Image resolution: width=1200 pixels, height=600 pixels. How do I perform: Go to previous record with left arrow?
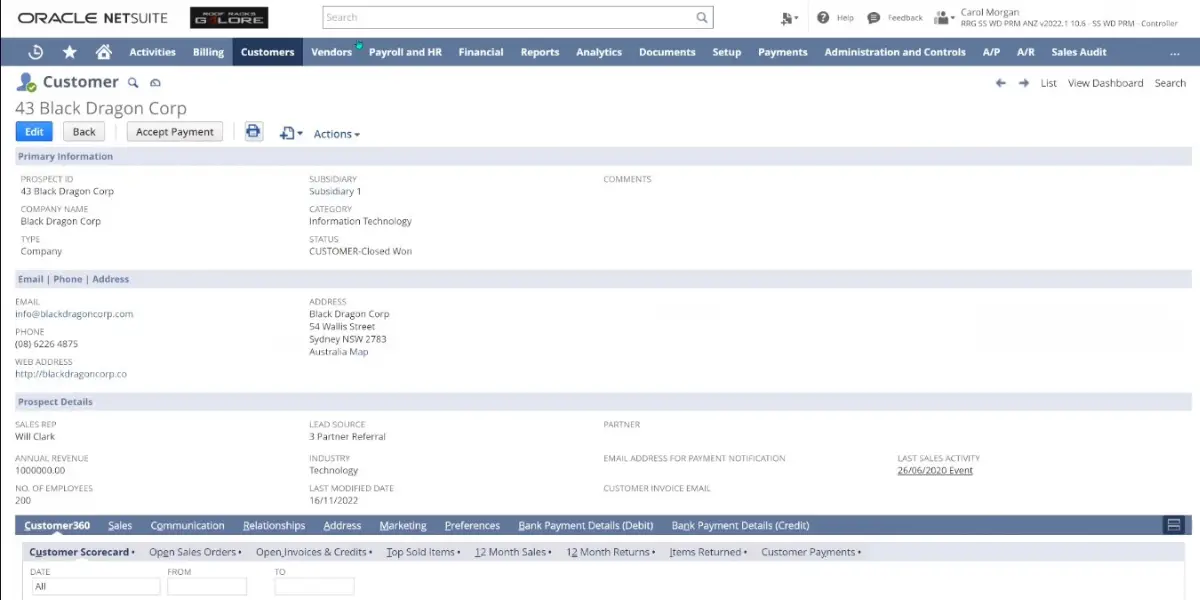(1000, 83)
